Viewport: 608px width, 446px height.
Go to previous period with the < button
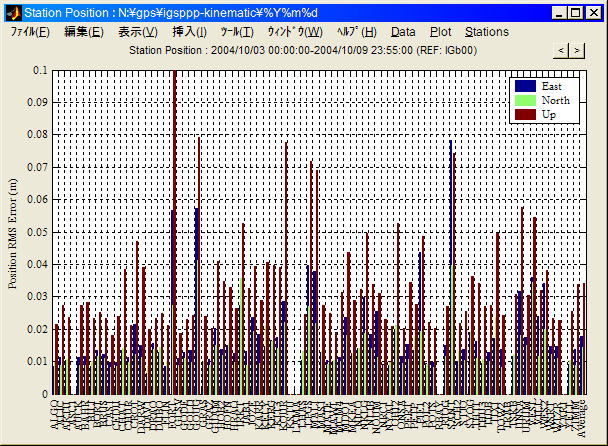pyautogui.click(x=562, y=50)
